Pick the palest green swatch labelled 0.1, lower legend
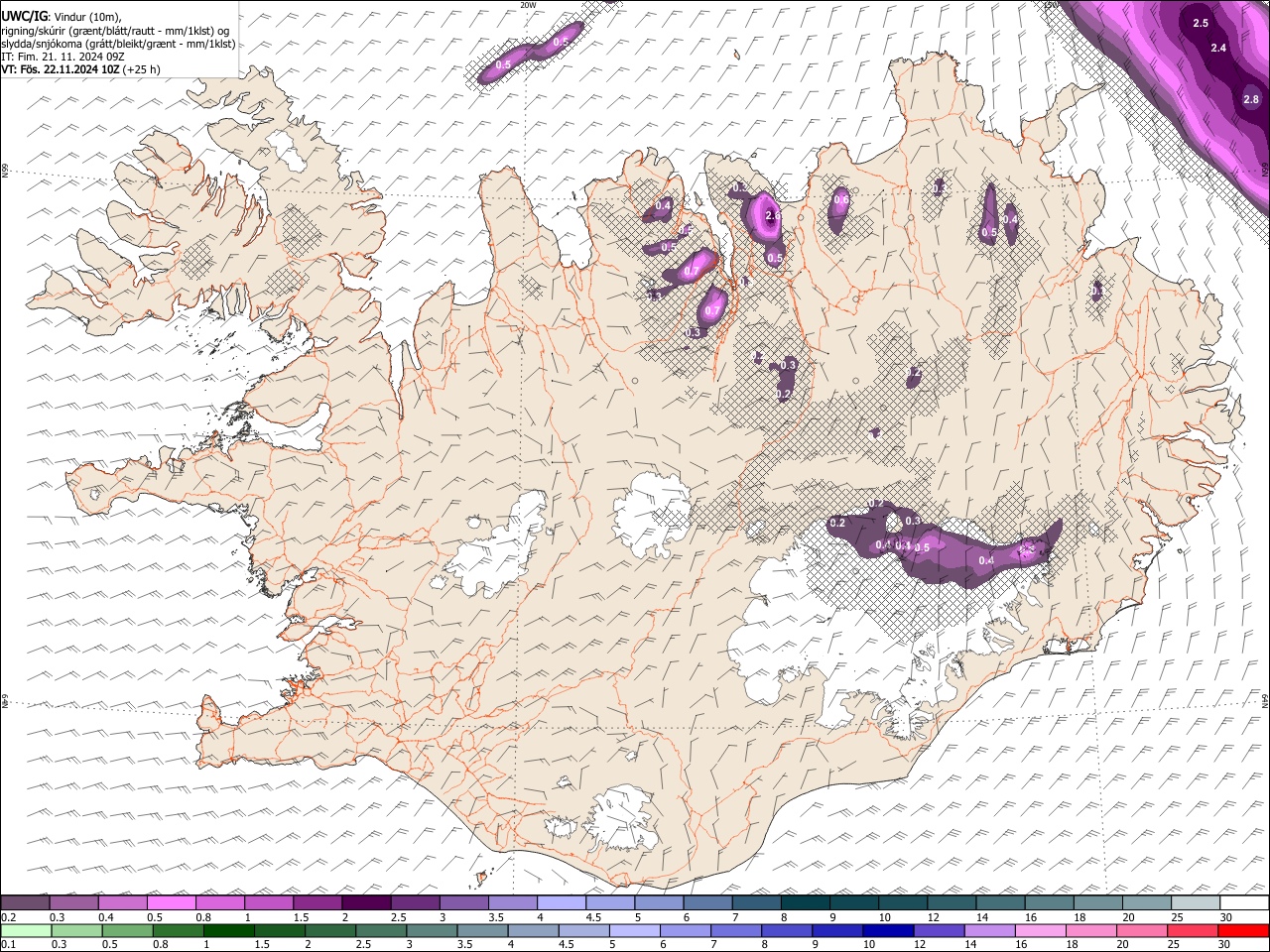Viewport: 1270px width, 952px height. (25, 930)
